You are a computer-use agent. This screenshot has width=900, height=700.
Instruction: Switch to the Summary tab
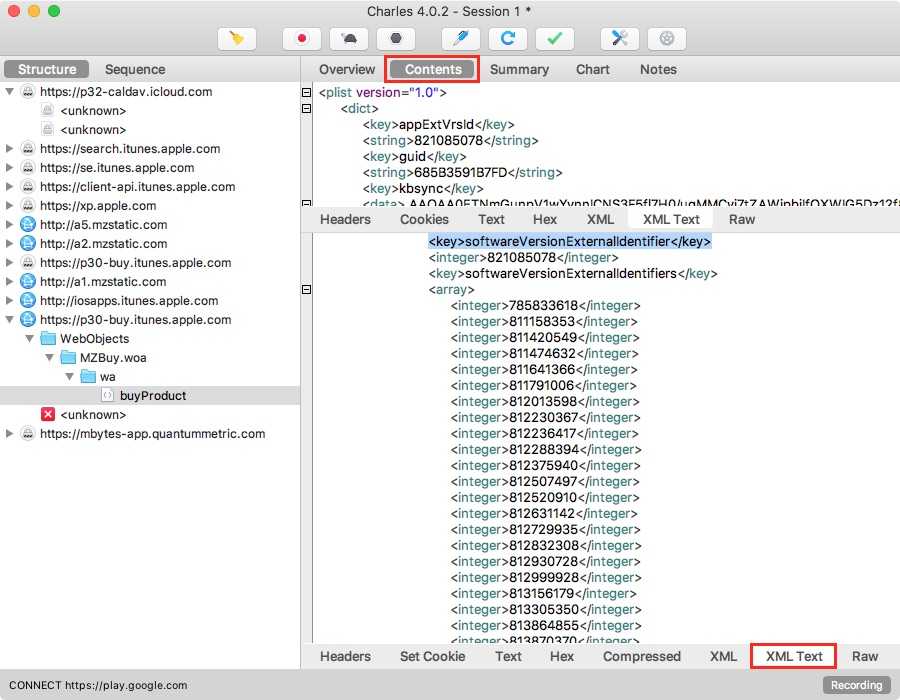pos(519,70)
